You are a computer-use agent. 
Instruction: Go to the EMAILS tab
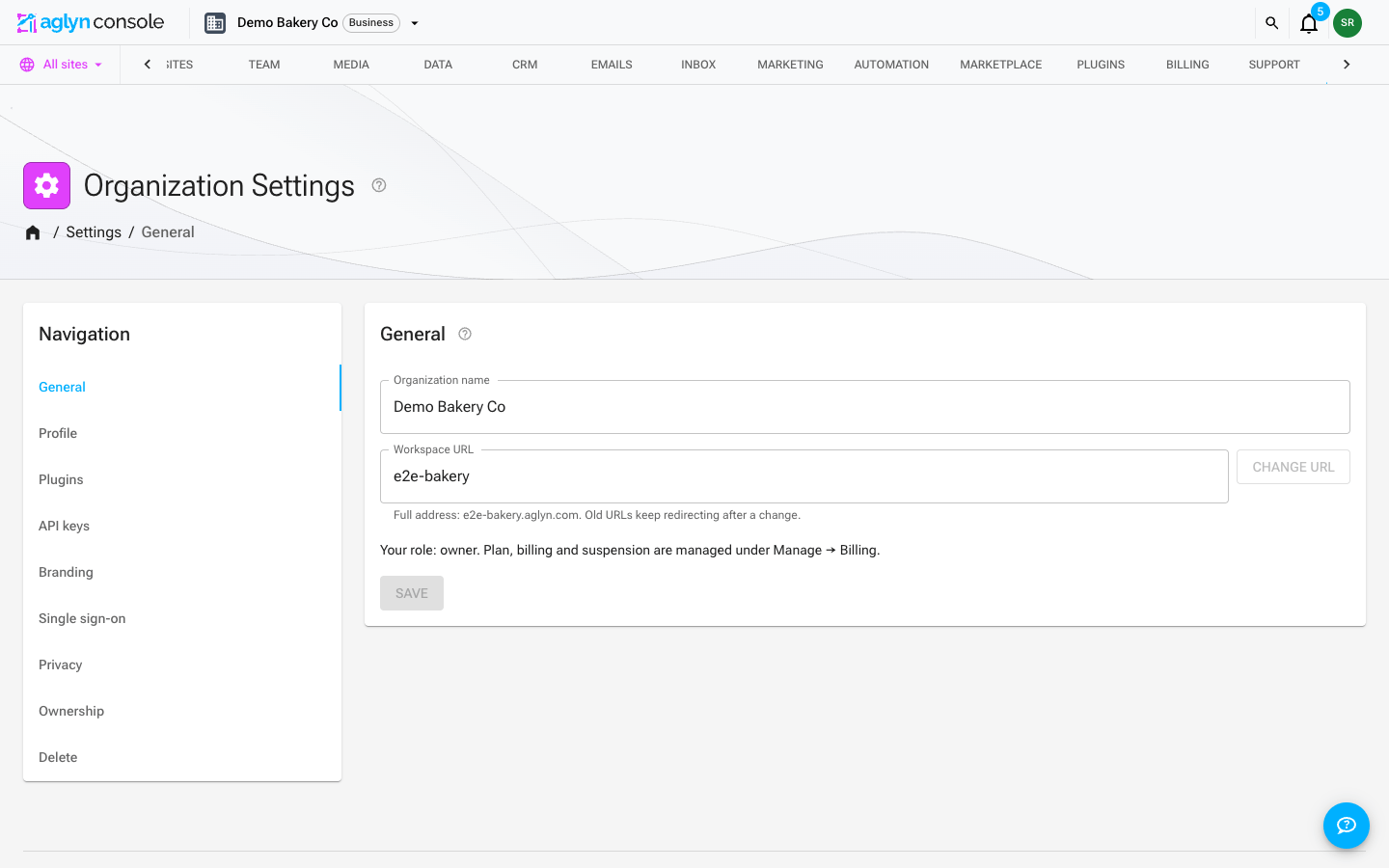click(x=612, y=65)
